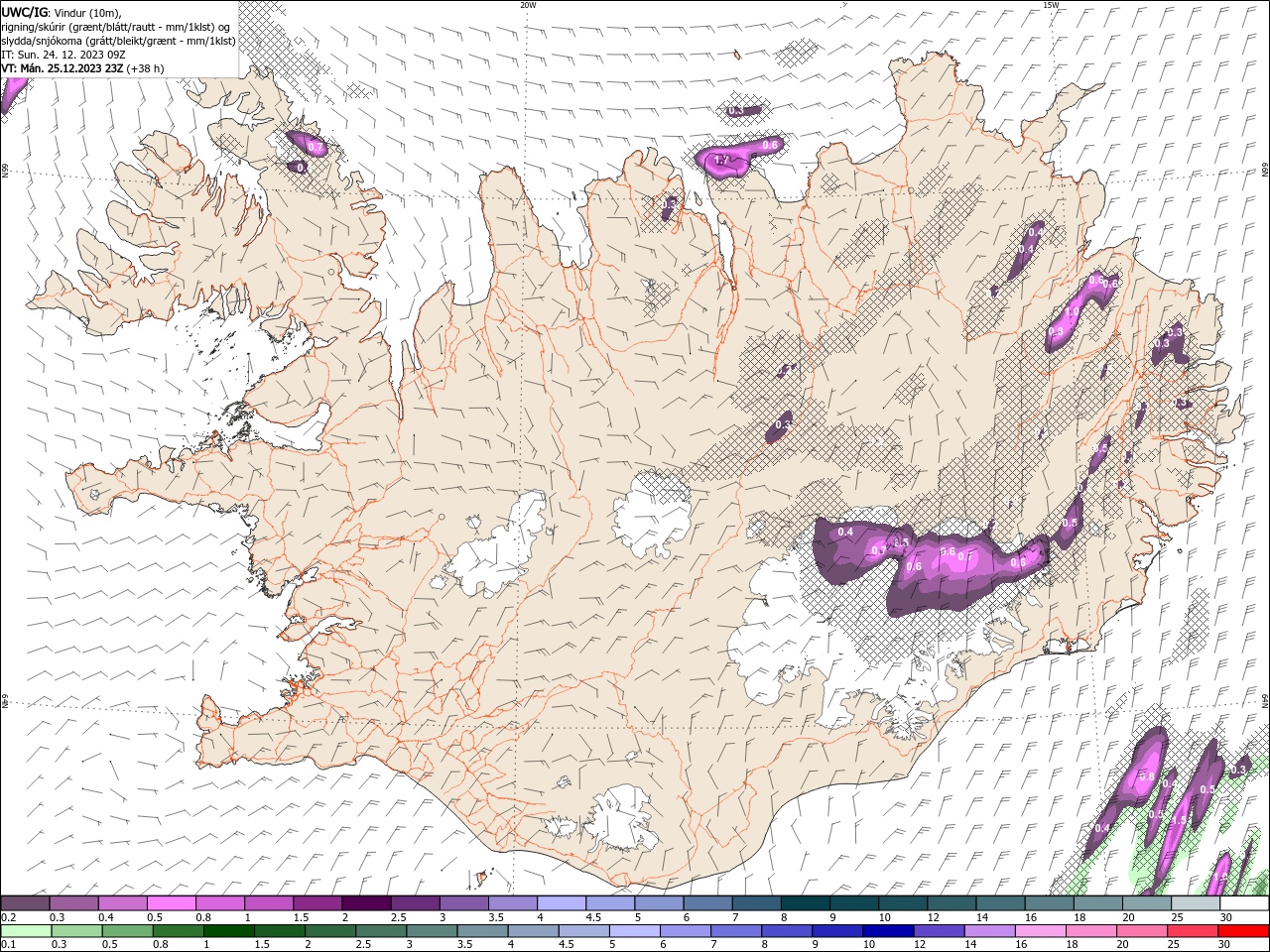Select the "Vindur (10m)" label in the header
This screenshot has width=1270, height=952.
[86, 12]
